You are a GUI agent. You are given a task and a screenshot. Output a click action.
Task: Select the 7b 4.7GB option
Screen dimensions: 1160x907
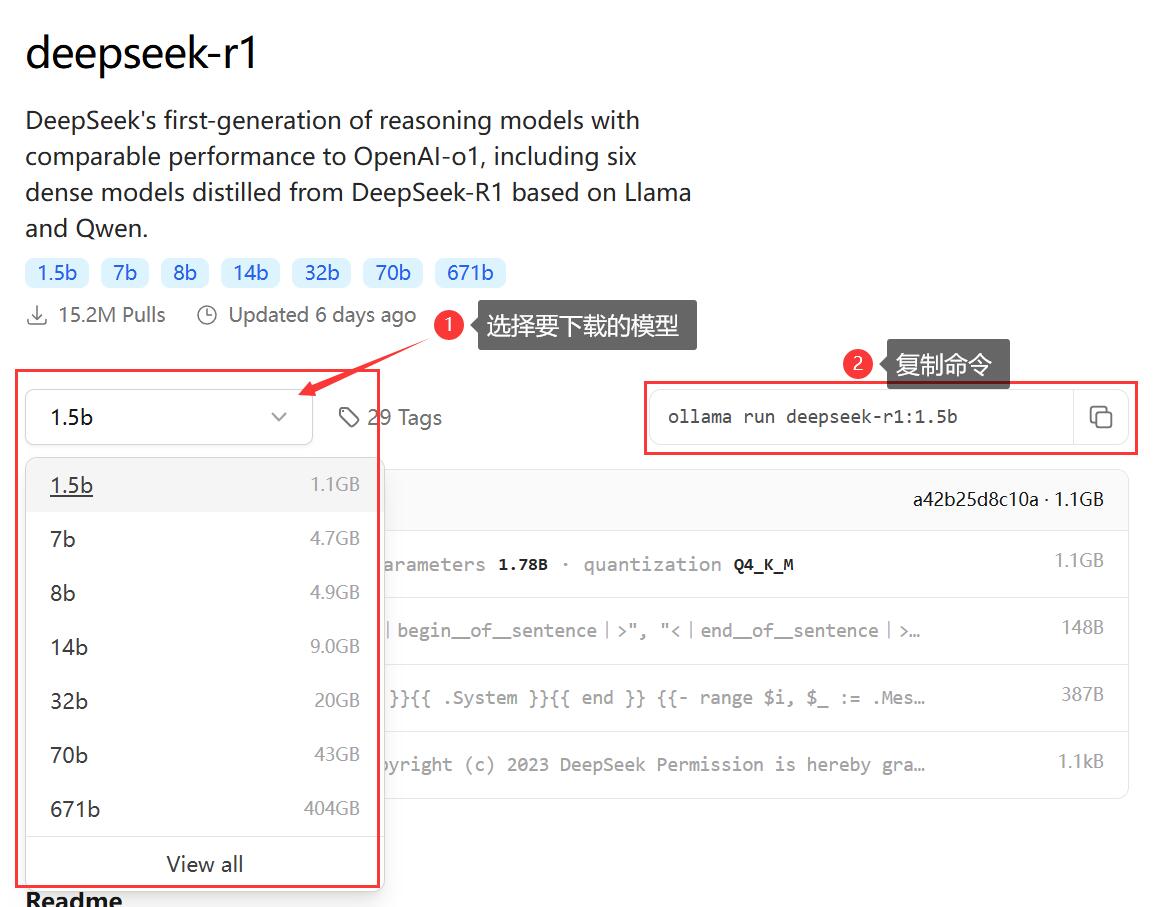tap(204, 539)
